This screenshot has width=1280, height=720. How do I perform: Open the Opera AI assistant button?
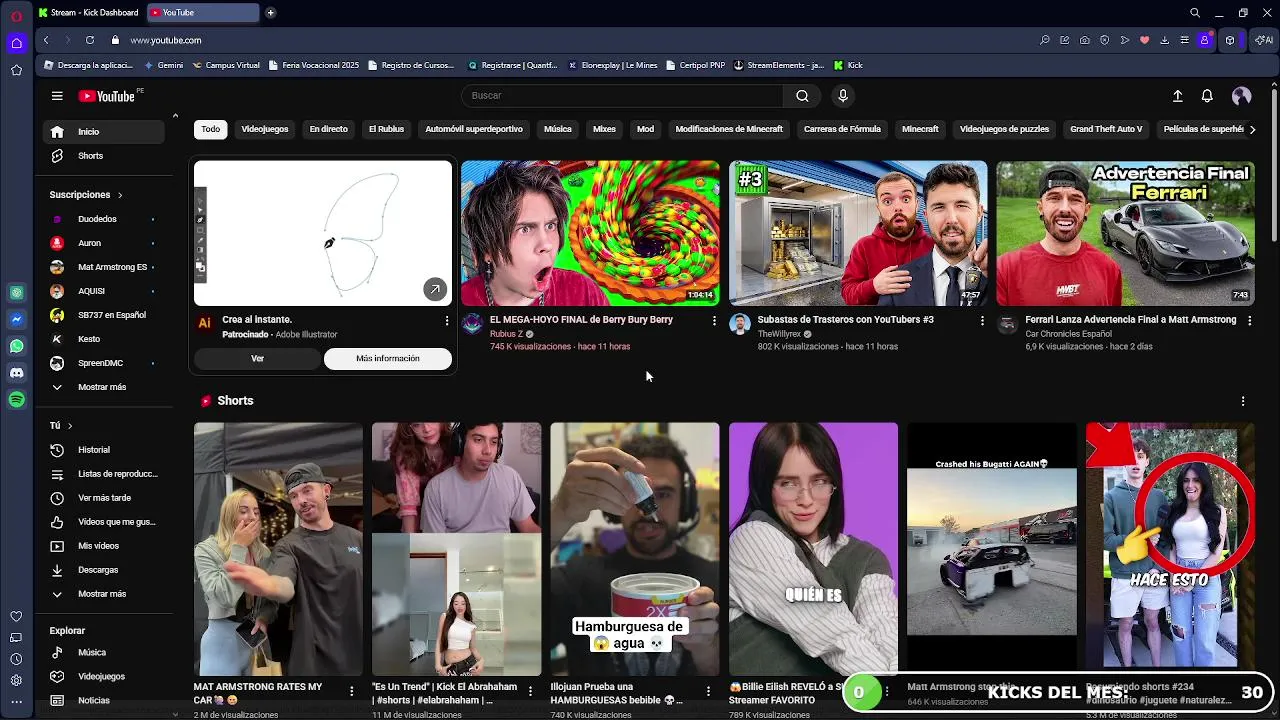1264,40
